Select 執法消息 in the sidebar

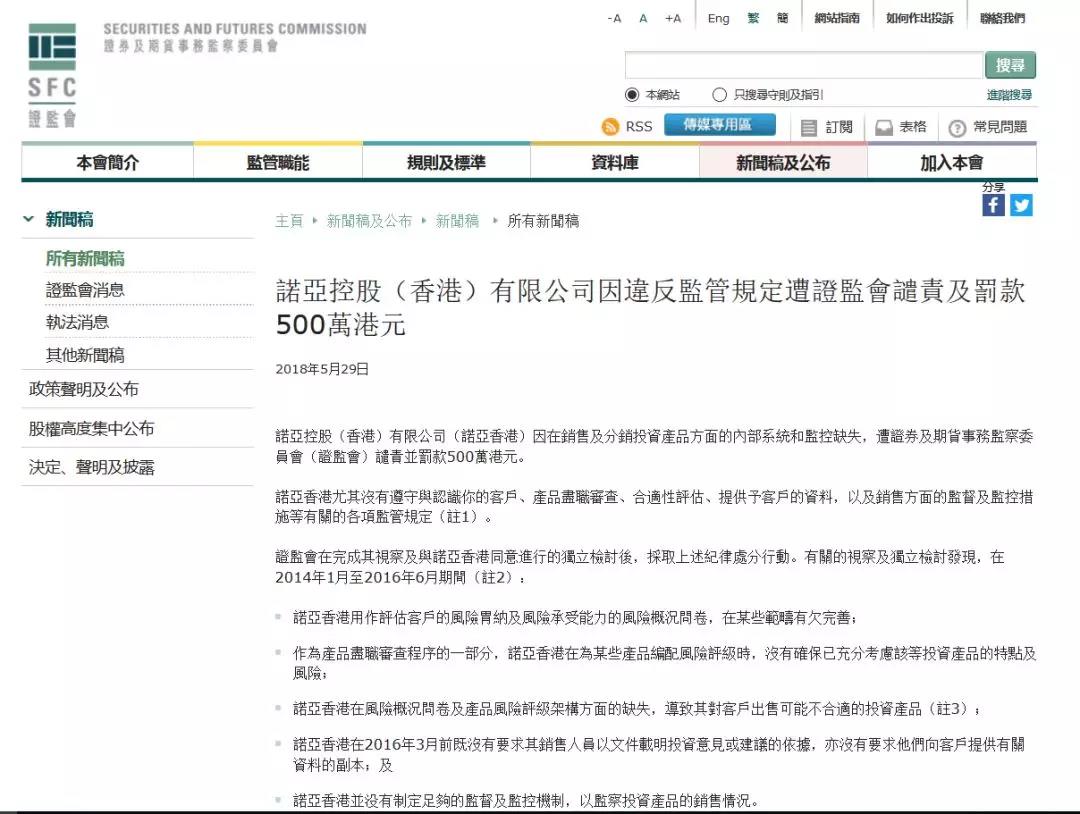[x=77, y=322]
